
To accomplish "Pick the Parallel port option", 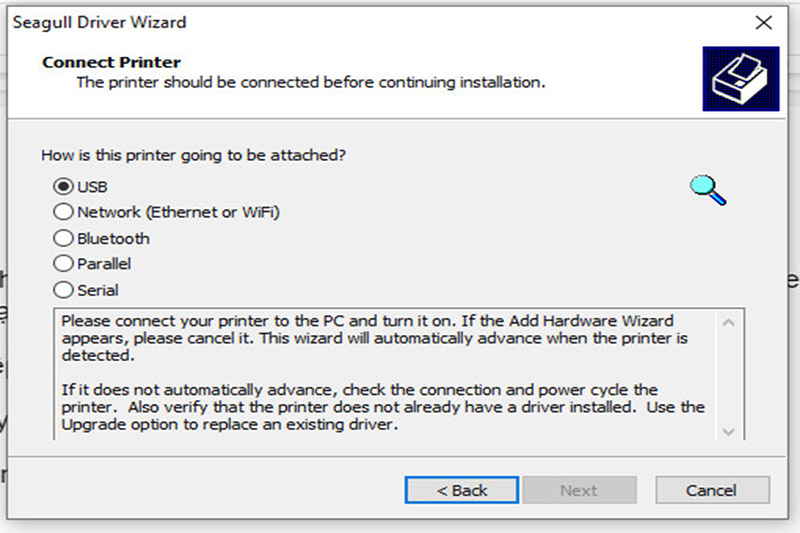I will click(x=92, y=264).
